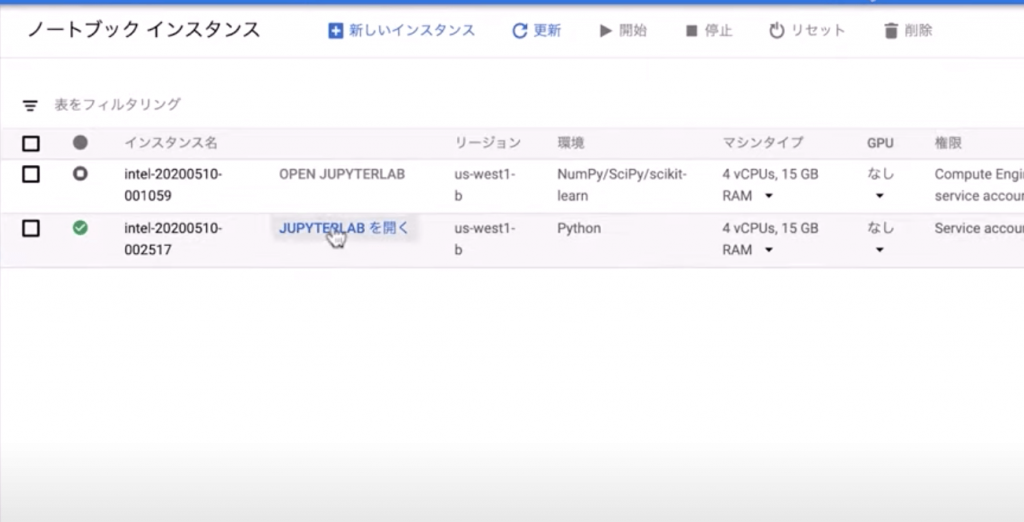Click the リージョン column header
This screenshot has height=522, width=1024.
point(488,143)
